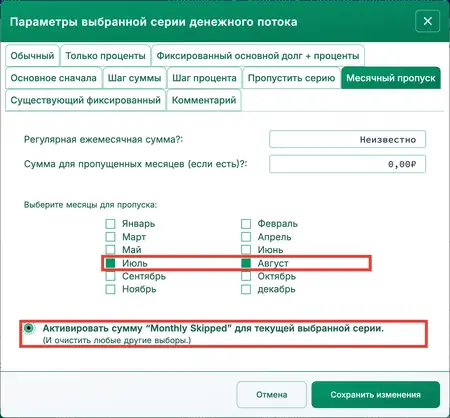Select Фиксированный основной долг + проценты tab

click(258, 56)
